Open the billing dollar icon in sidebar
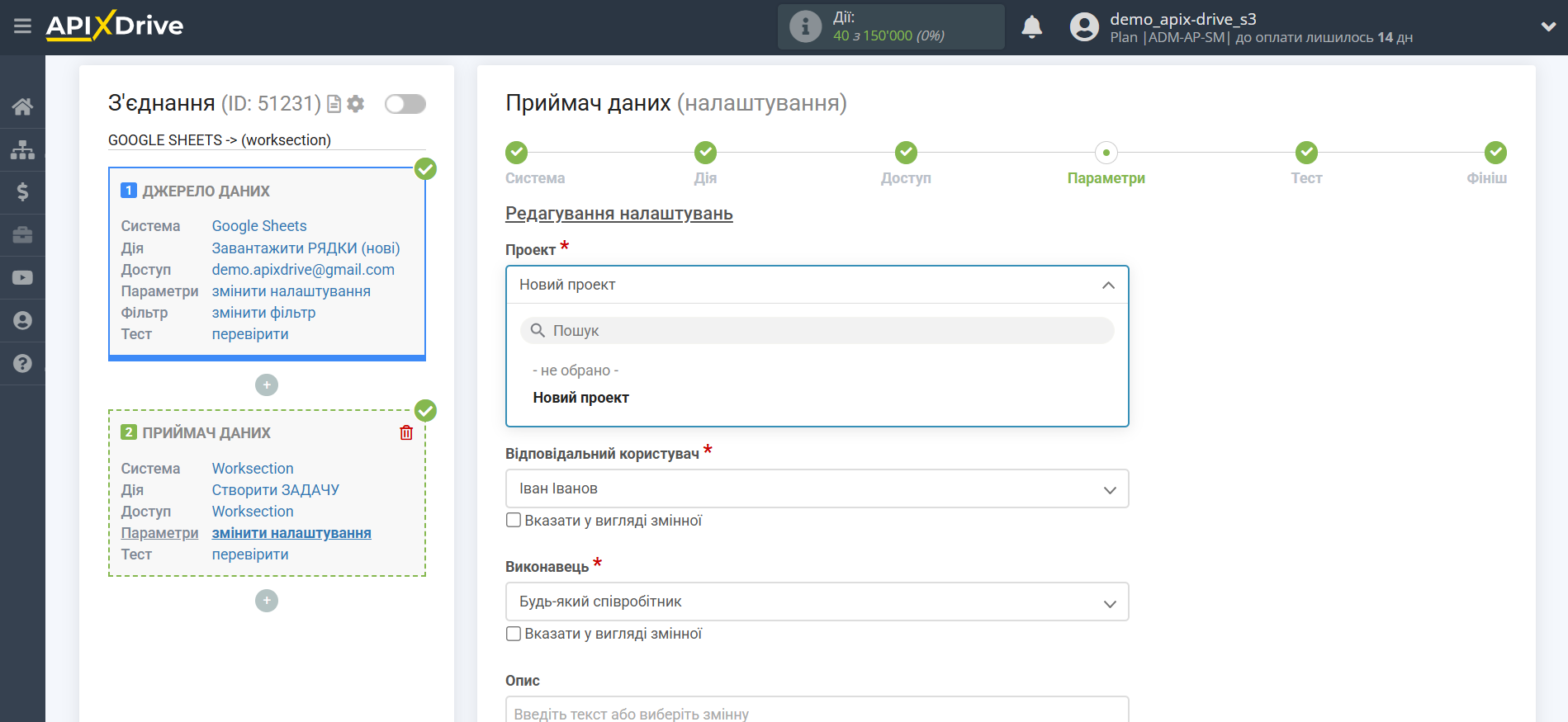The width and height of the screenshot is (1568, 722). (x=22, y=192)
